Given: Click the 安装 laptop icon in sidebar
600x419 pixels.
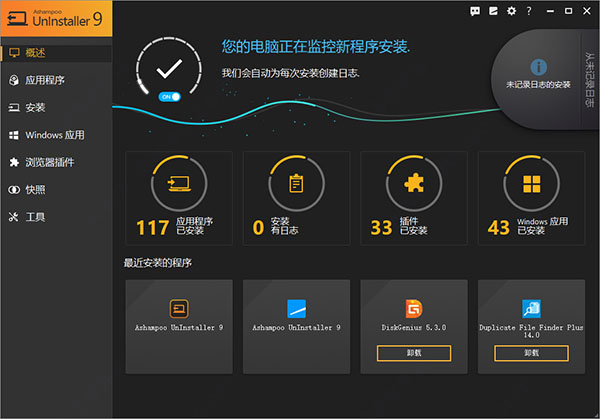Looking at the screenshot, I should pyautogui.click(x=14, y=108).
